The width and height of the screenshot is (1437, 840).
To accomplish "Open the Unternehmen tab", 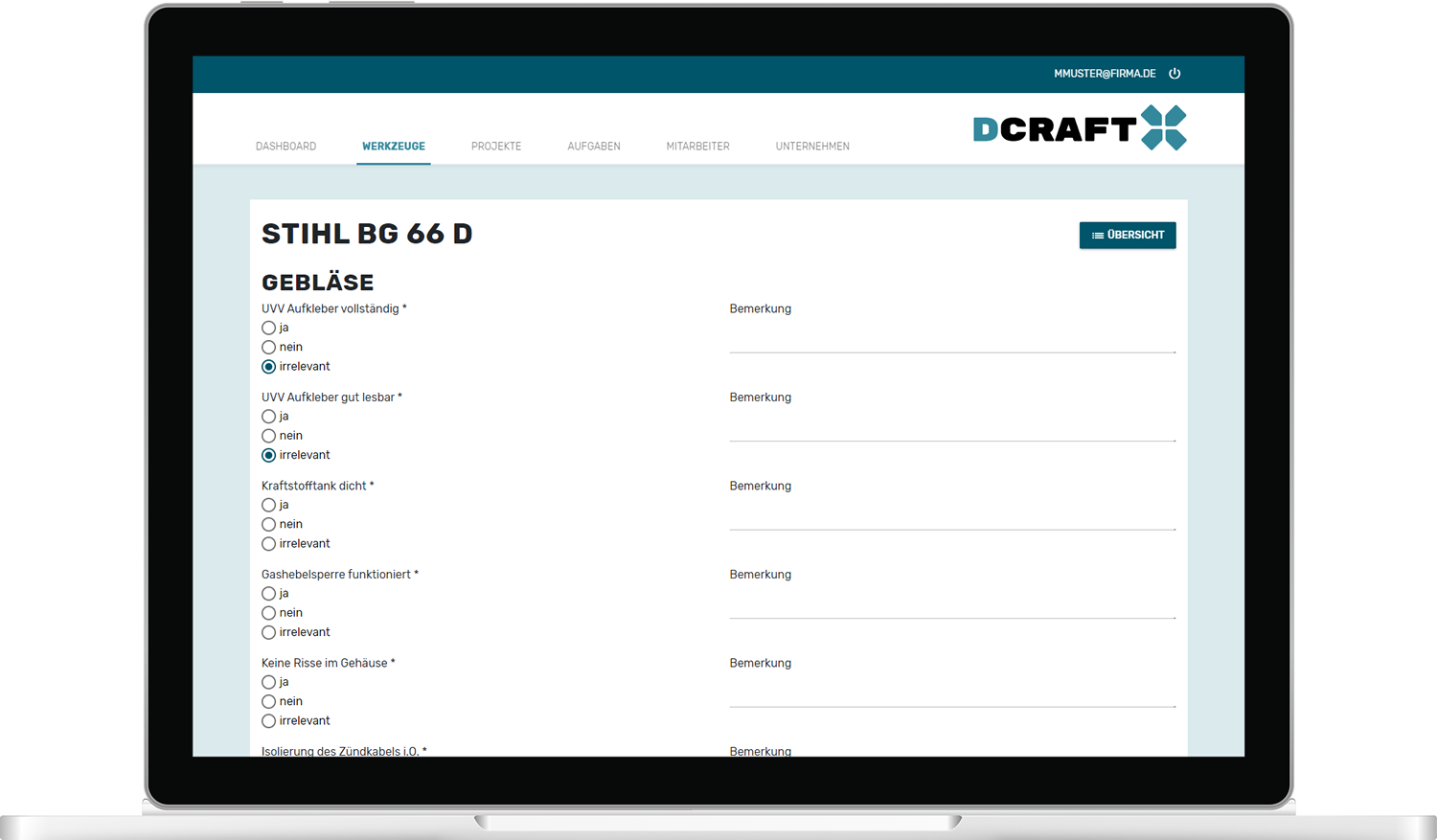I will [x=812, y=147].
